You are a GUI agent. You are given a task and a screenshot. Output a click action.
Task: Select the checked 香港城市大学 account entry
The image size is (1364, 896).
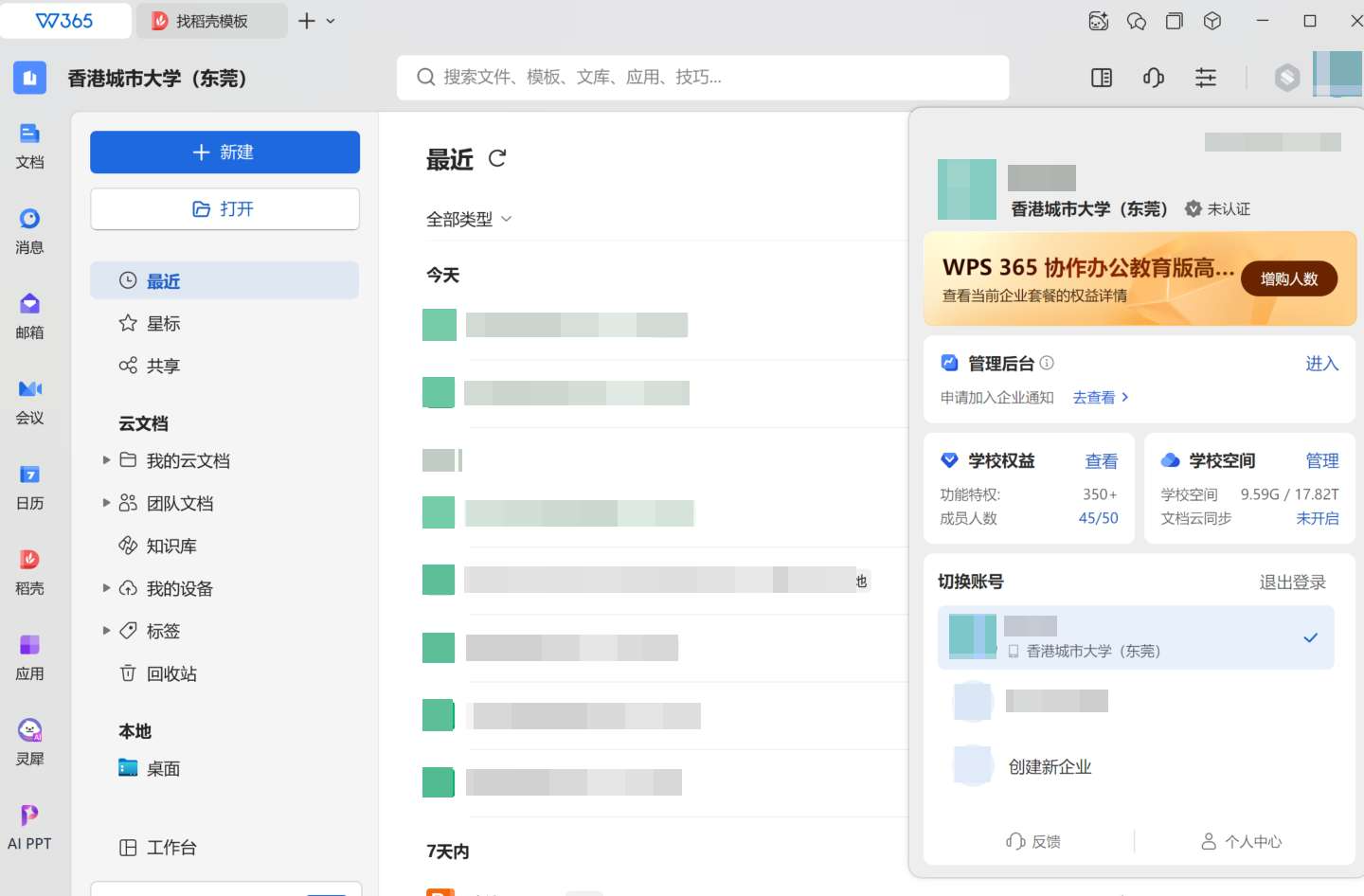coord(1135,637)
